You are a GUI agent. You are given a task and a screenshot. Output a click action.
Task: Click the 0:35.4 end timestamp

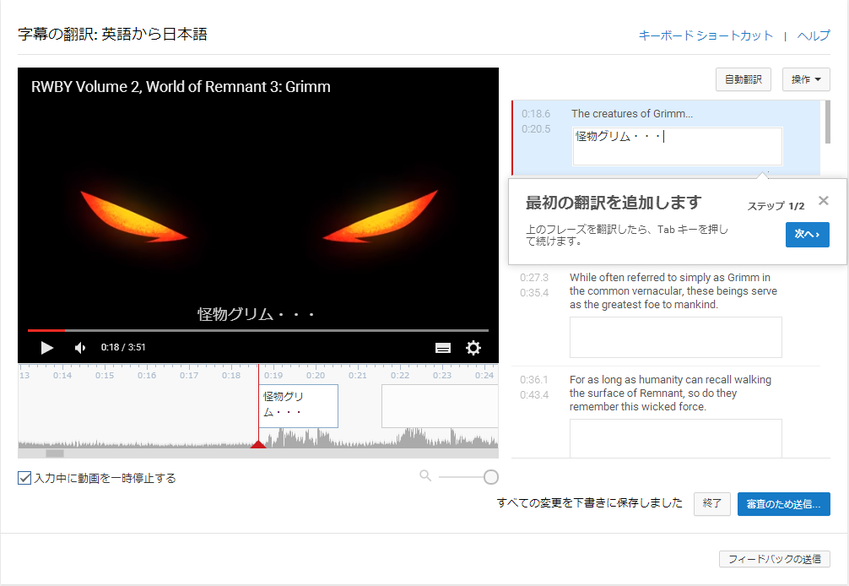point(534,292)
